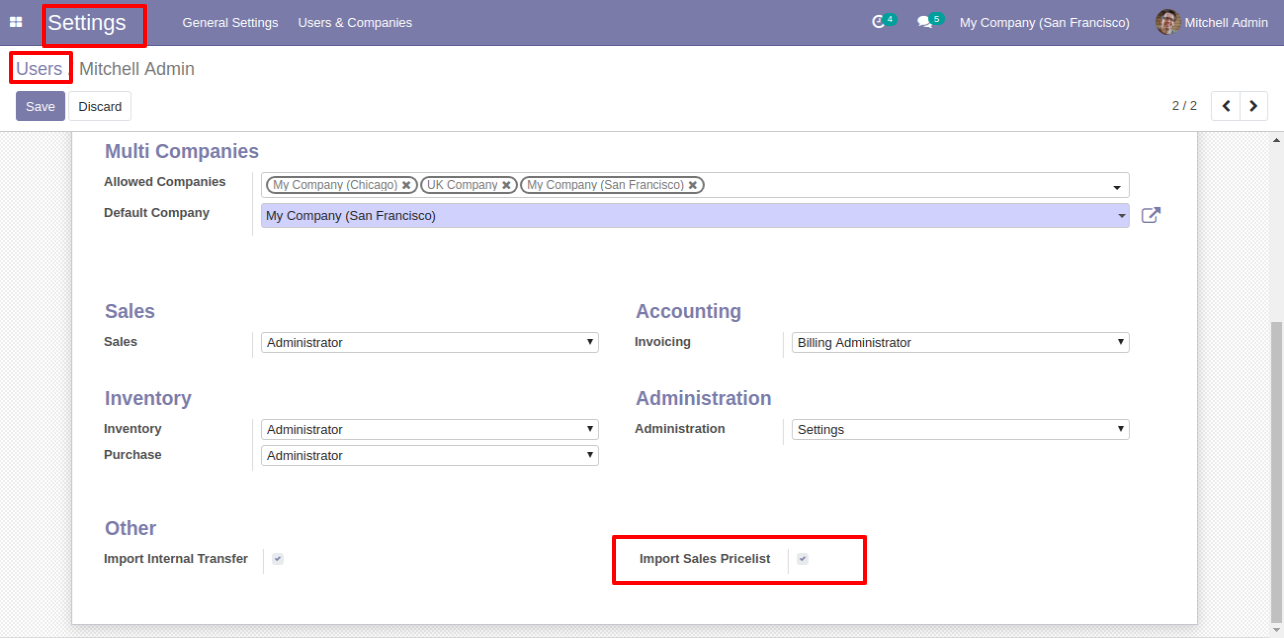
Task: Open the apps grid menu icon
Action: click(16, 22)
